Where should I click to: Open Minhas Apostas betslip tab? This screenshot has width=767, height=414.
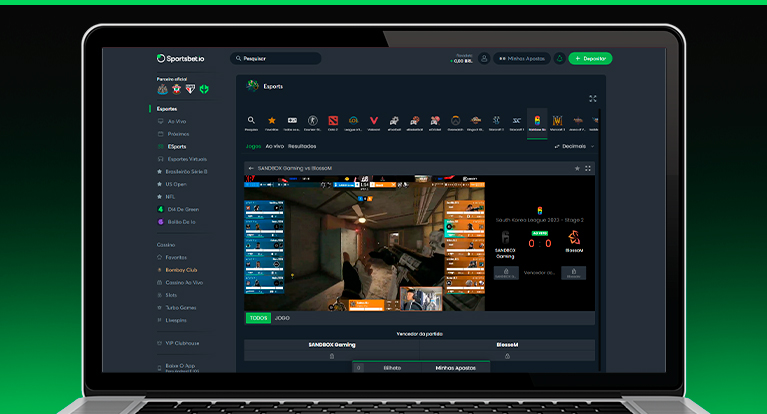tap(455, 368)
